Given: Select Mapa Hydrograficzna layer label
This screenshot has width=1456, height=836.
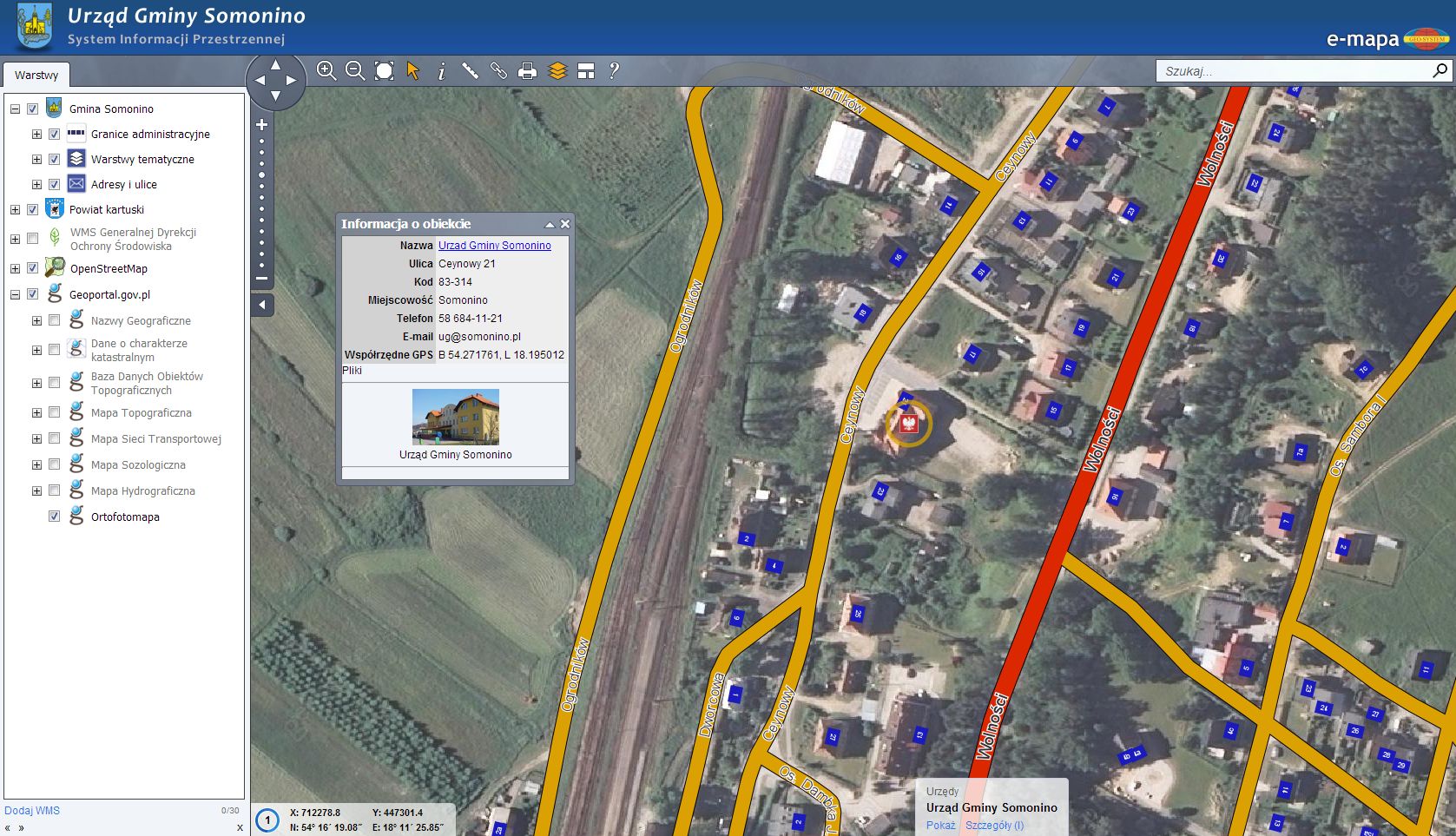Looking at the screenshot, I should pos(143,490).
